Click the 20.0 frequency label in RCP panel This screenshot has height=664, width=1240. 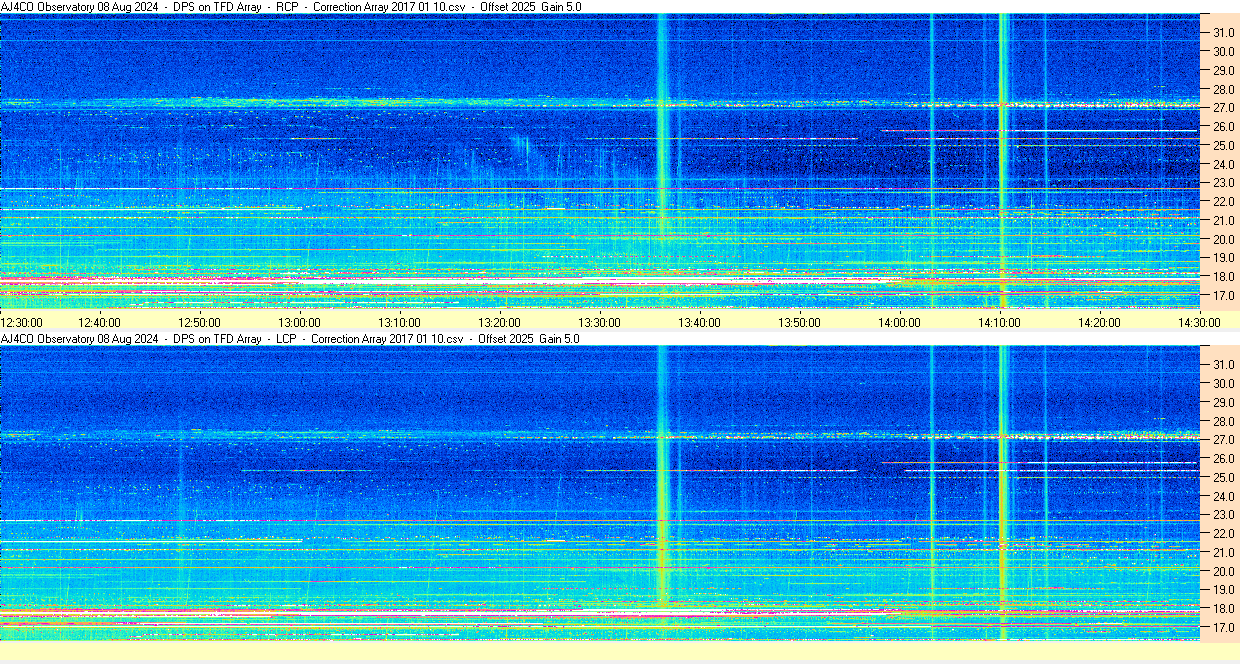pos(1223,240)
